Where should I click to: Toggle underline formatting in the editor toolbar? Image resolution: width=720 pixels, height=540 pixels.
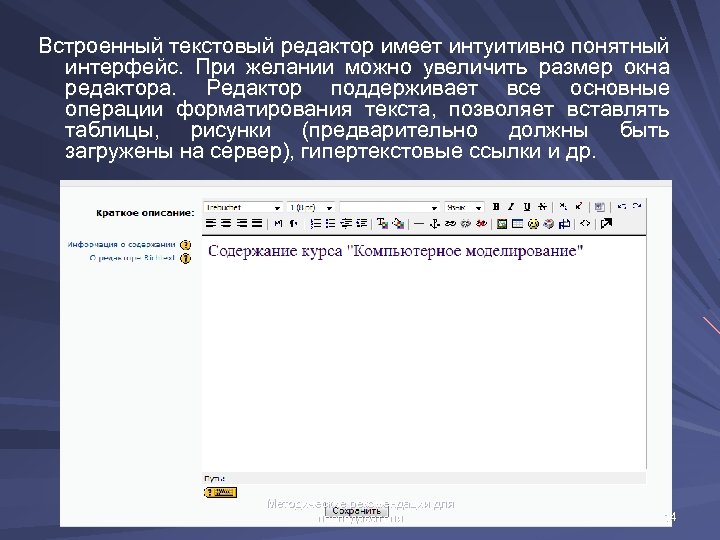click(x=527, y=207)
